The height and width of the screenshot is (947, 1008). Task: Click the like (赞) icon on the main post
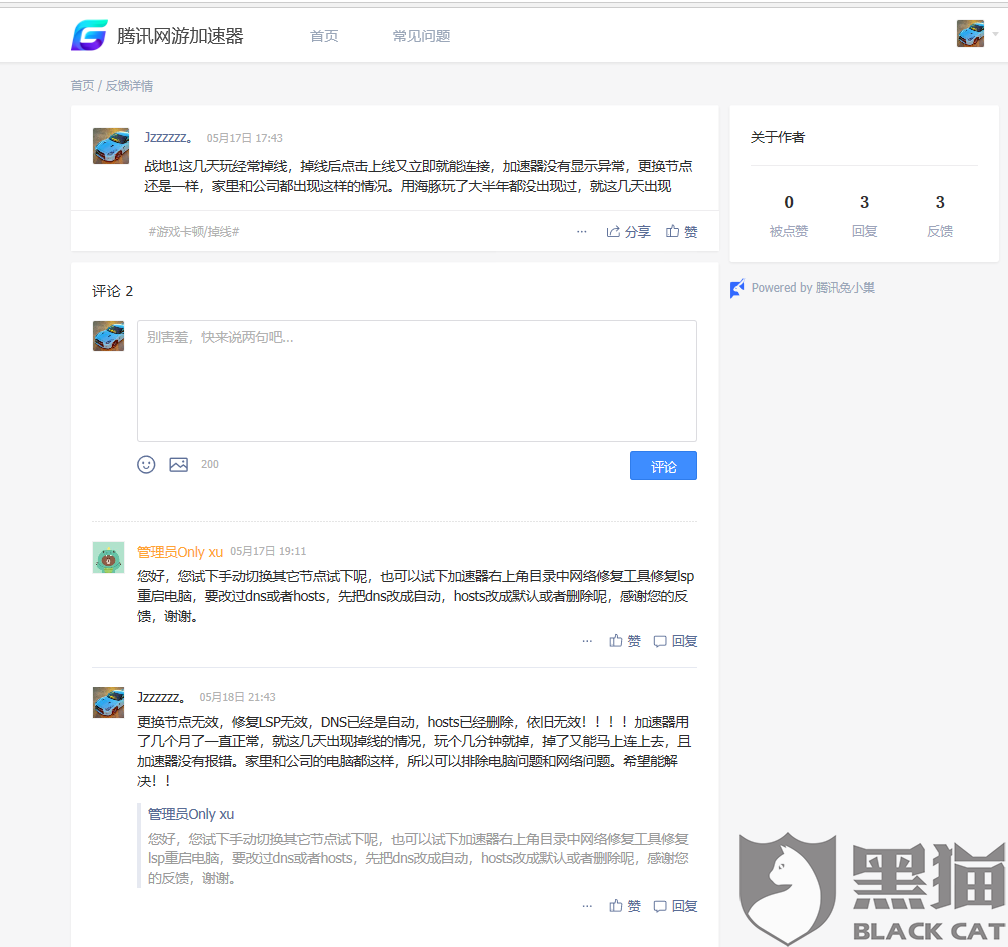point(681,231)
